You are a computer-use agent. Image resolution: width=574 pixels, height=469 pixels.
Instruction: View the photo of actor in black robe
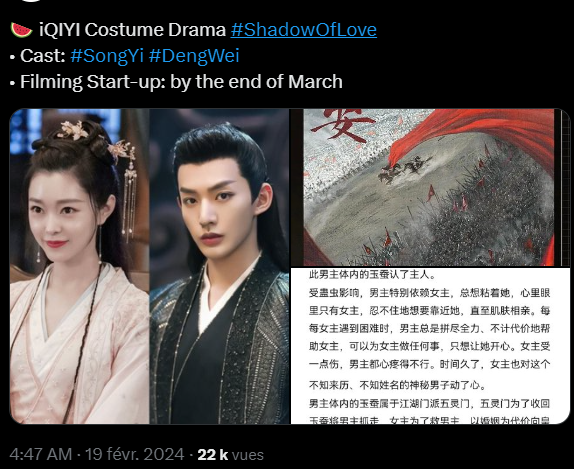(x=220, y=266)
